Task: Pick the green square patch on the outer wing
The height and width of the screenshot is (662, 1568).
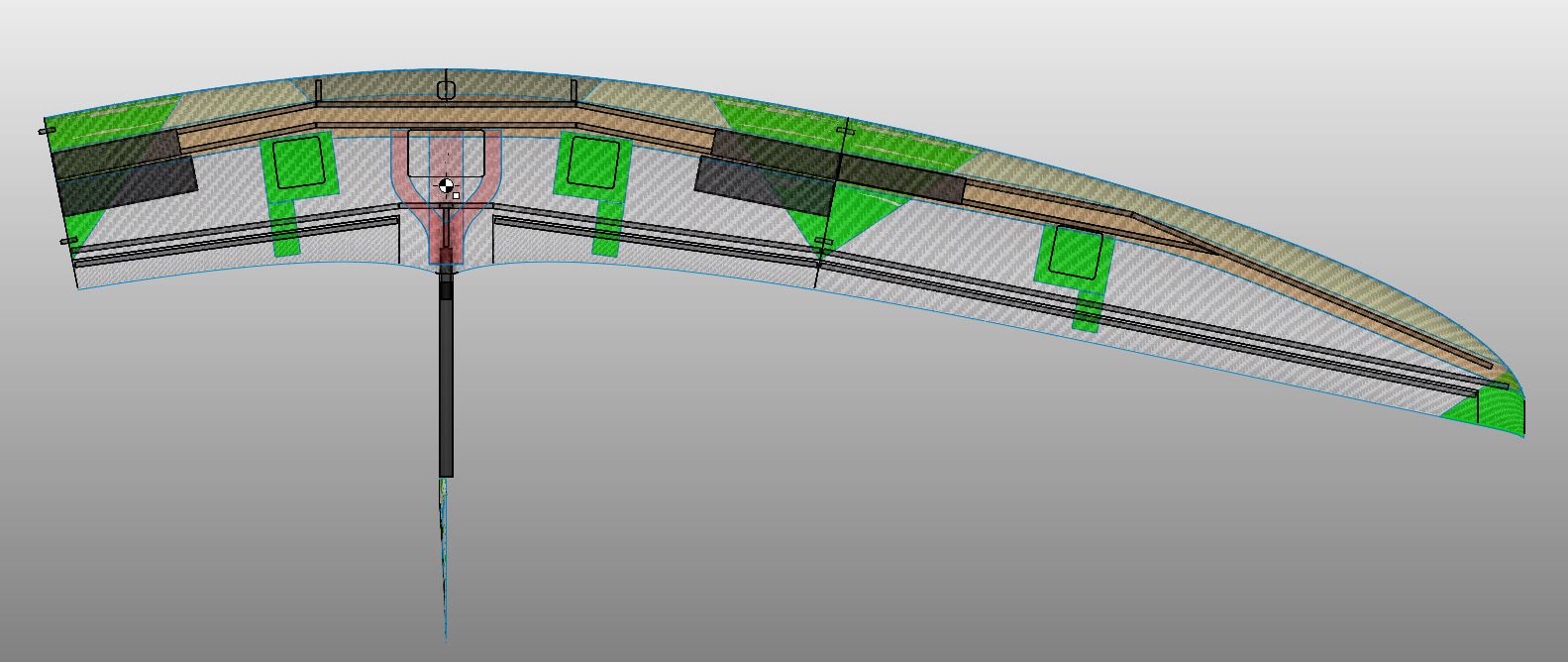Action: (x=1074, y=253)
